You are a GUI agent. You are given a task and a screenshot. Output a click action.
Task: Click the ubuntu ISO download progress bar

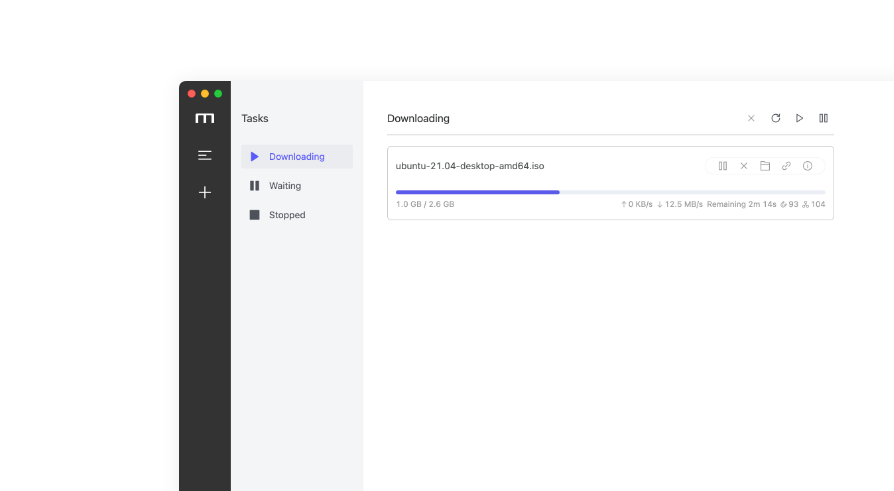pyautogui.click(x=610, y=192)
